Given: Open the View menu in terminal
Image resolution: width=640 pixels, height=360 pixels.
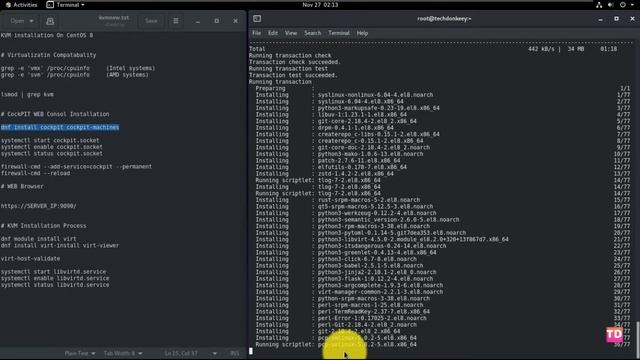Looking at the screenshot, I should point(291,33).
